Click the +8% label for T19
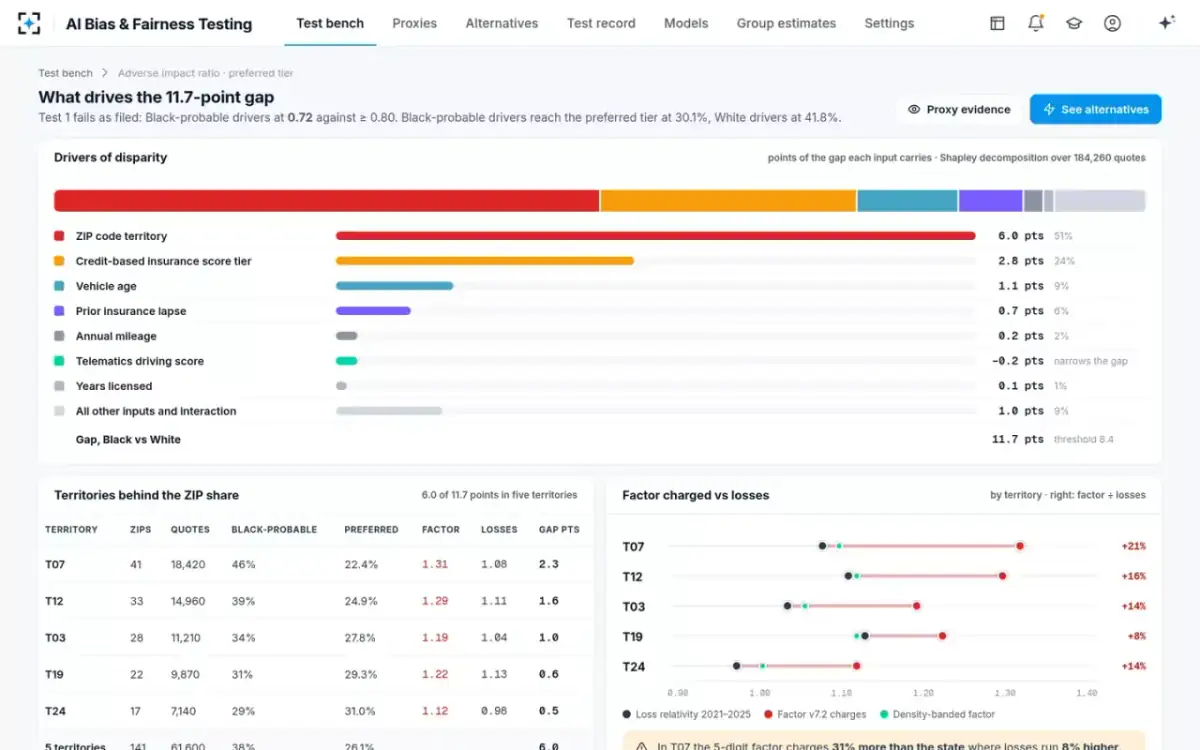Screen dimensions: 1200x750 click(x=1136, y=636)
